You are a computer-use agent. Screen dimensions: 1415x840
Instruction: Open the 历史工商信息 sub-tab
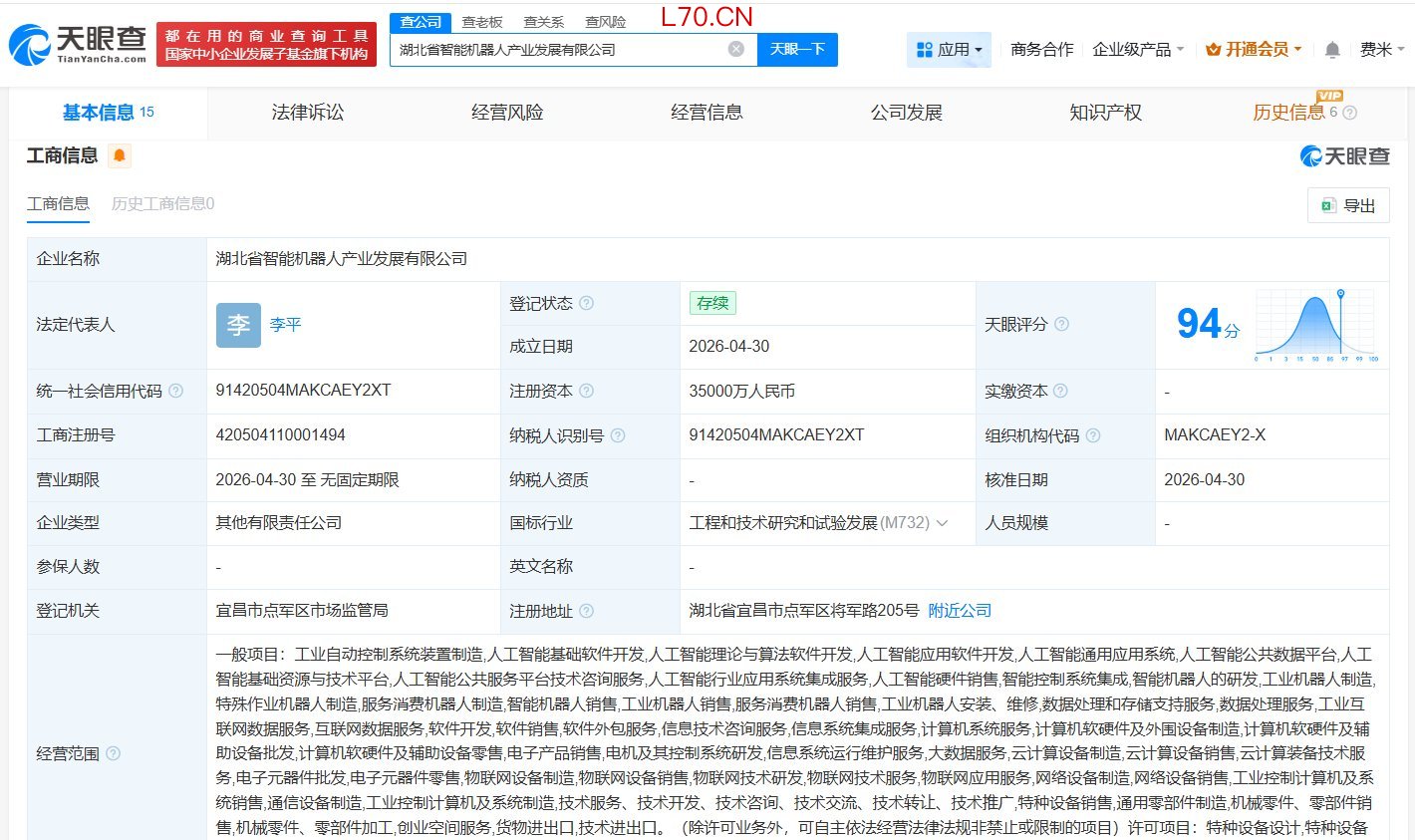pyautogui.click(x=162, y=203)
